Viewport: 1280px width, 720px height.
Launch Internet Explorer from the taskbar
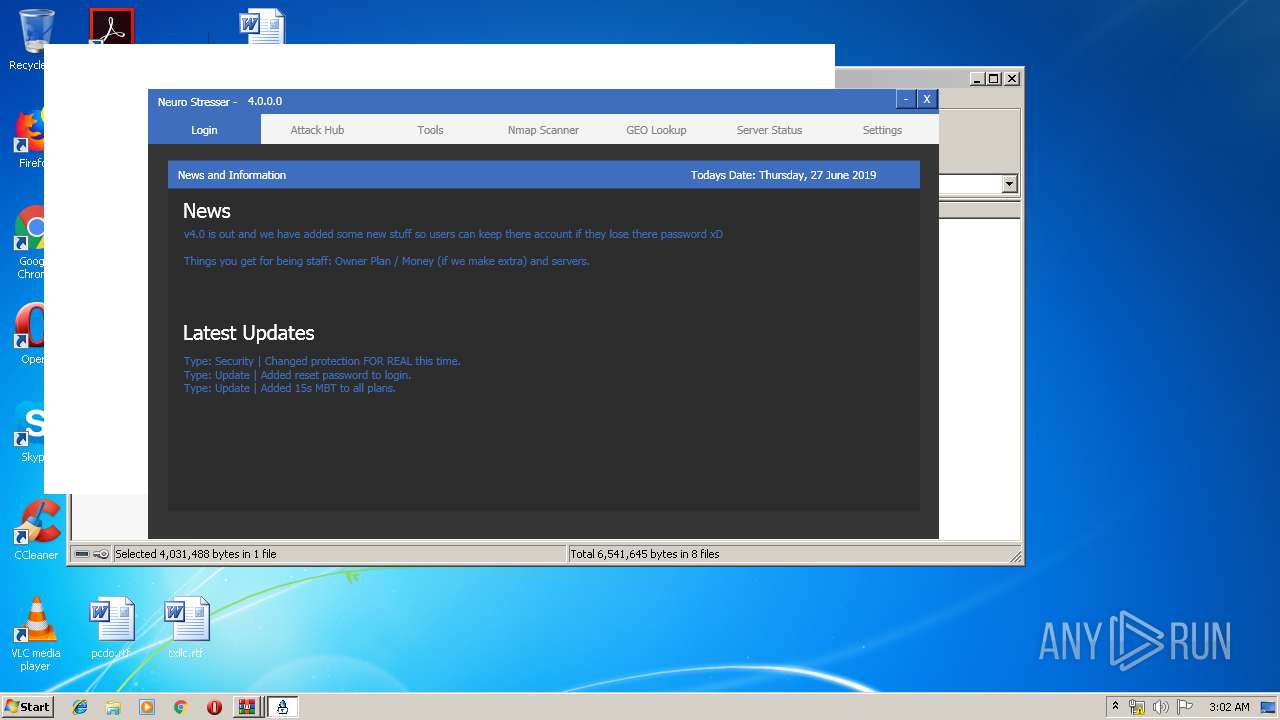pyautogui.click(x=80, y=707)
